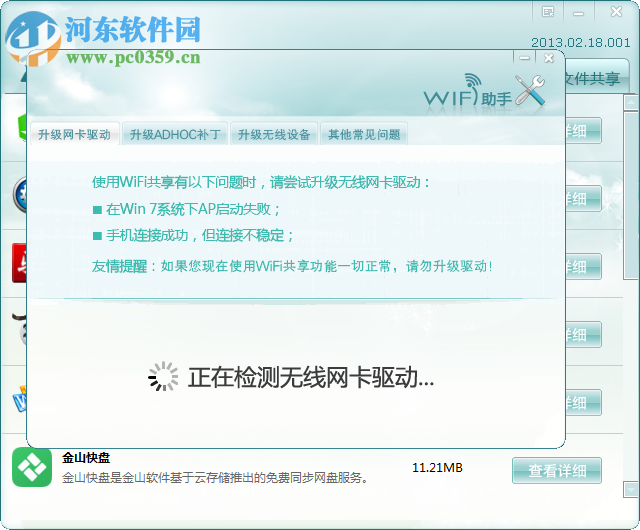
Task: Click the main window scrollbar thumb
Action: (x=631, y=195)
